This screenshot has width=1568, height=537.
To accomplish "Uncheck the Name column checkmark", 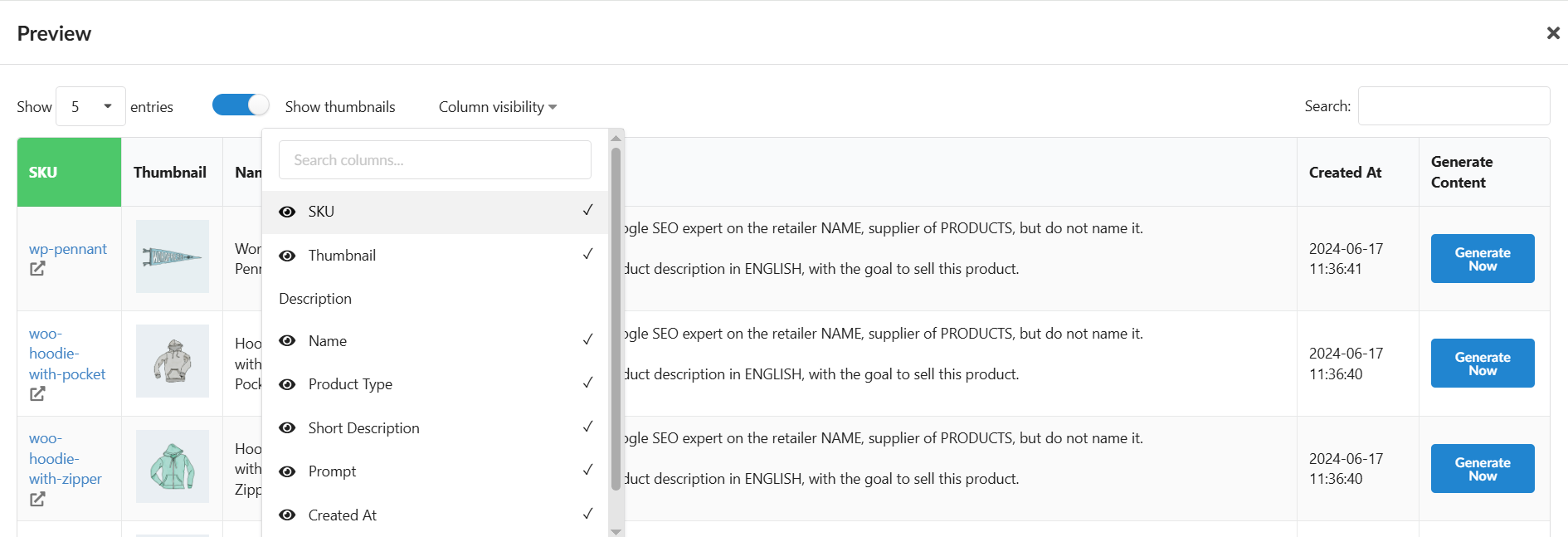I will [x=587, y=339].
